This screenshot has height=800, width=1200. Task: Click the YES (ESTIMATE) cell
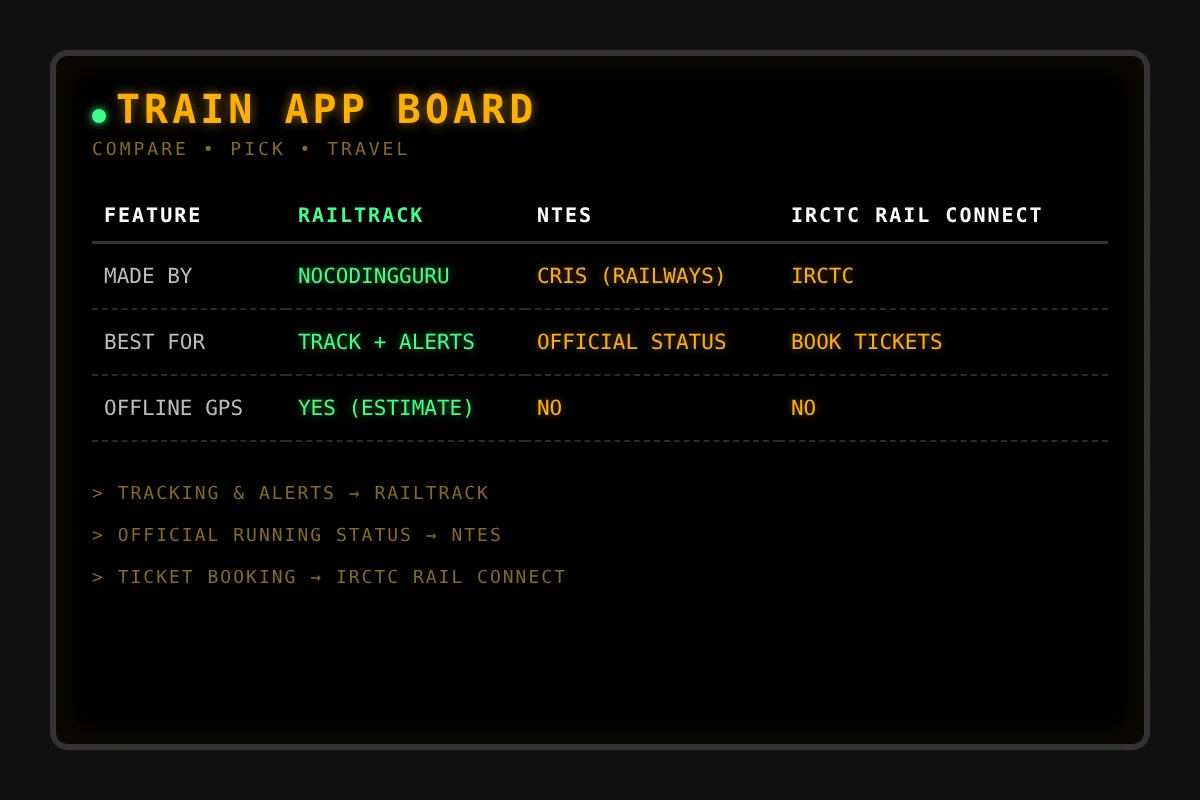coord(386,408)
